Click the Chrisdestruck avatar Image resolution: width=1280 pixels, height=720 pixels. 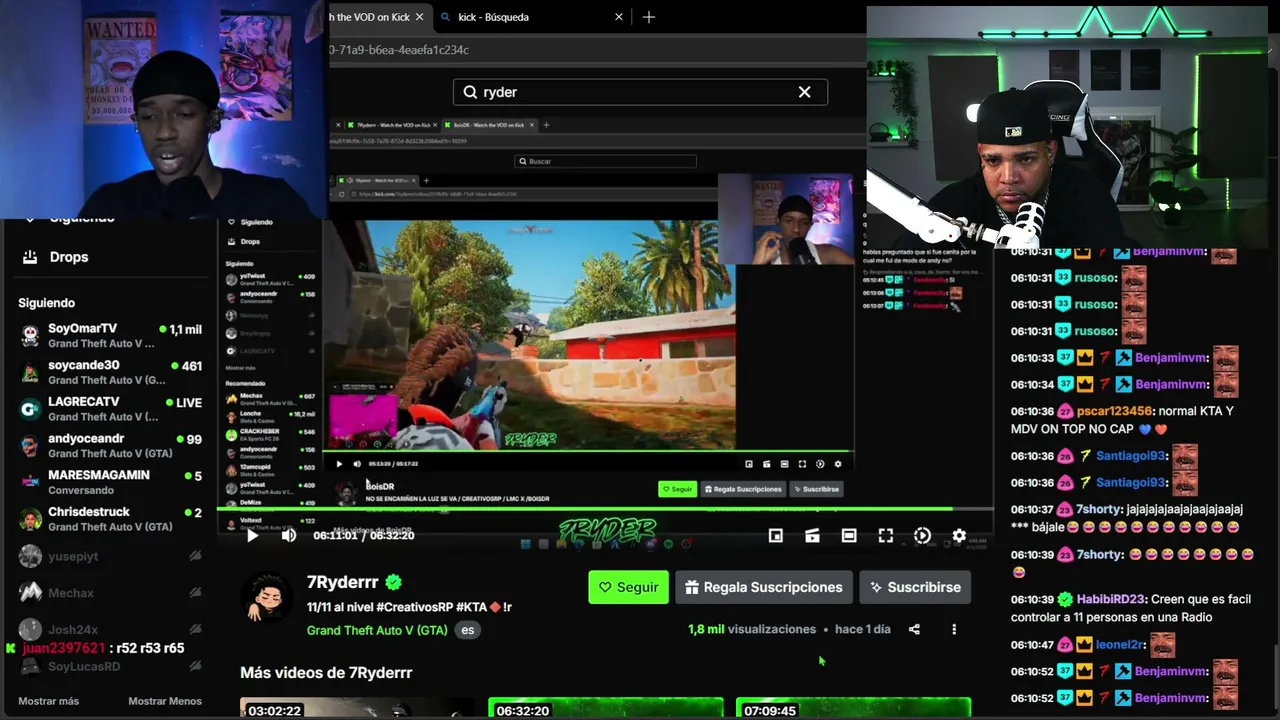30,519
